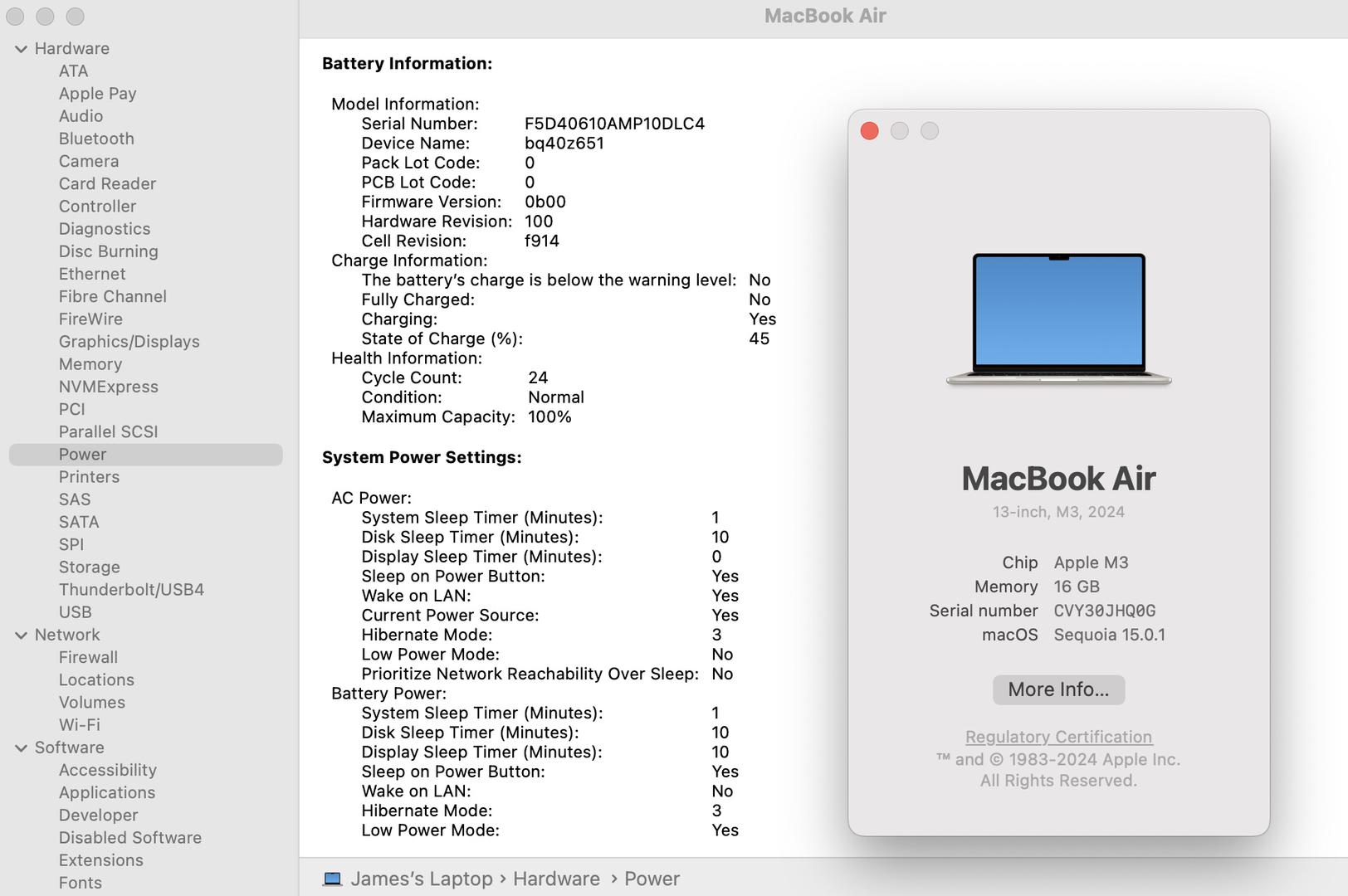Open the Regulatory Certification link

(x=1058, y=737)
